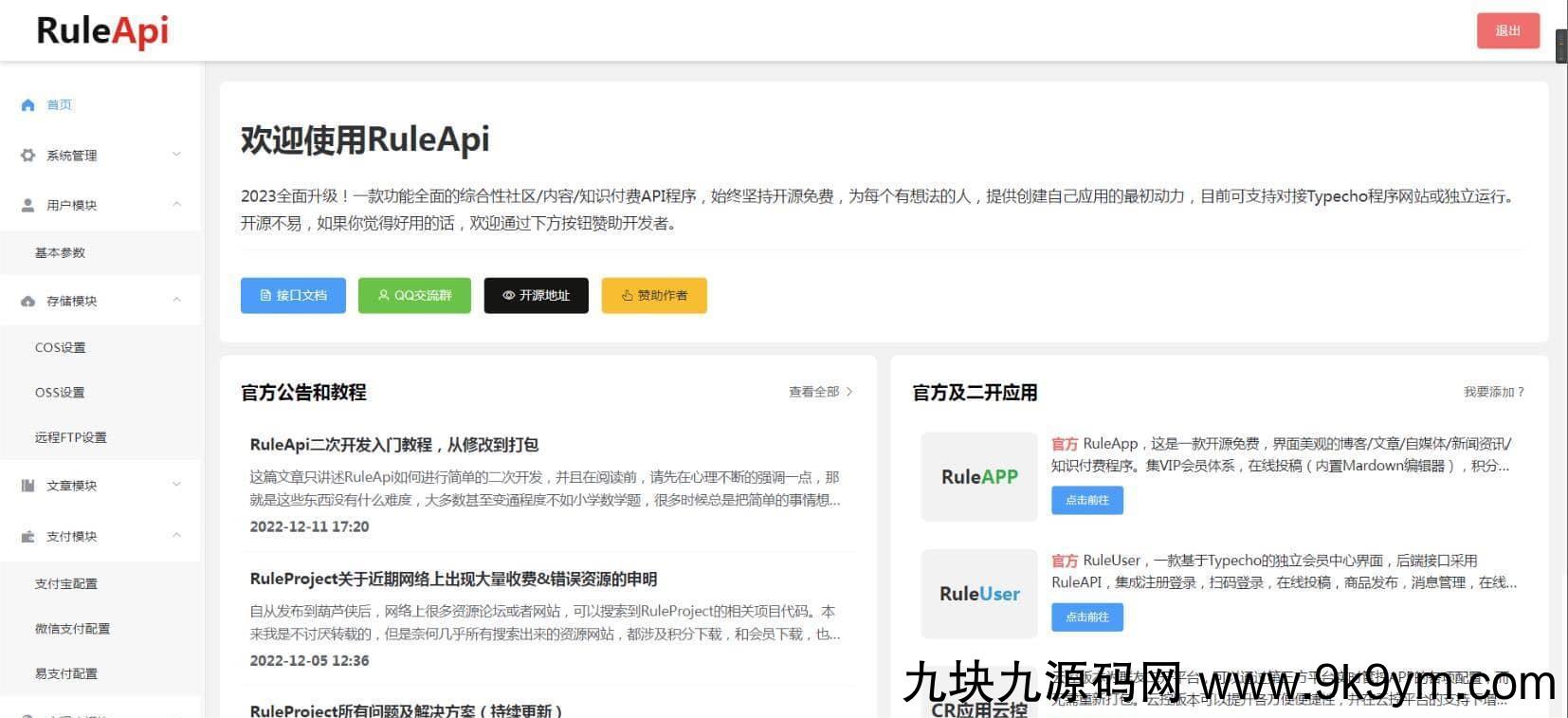Click the 系统管理 gear icon
The image size is (1568, 718).
click(27, 156)
